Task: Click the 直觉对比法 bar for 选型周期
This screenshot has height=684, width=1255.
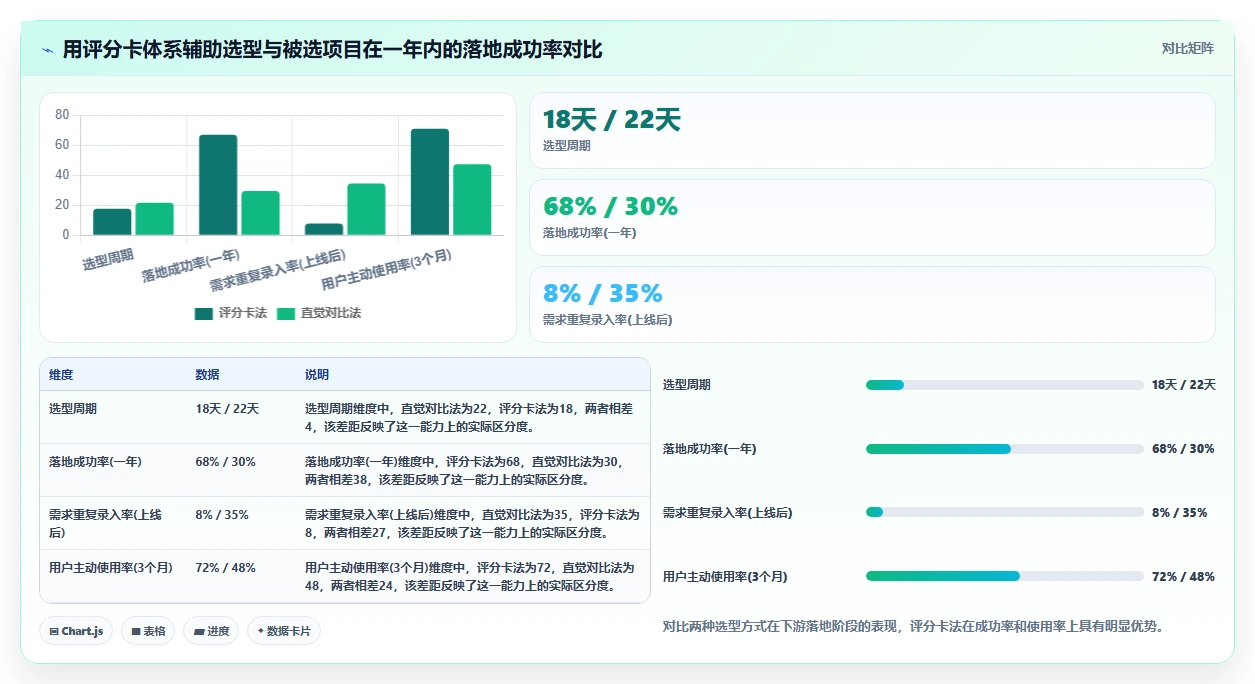Action: [154, 219]
